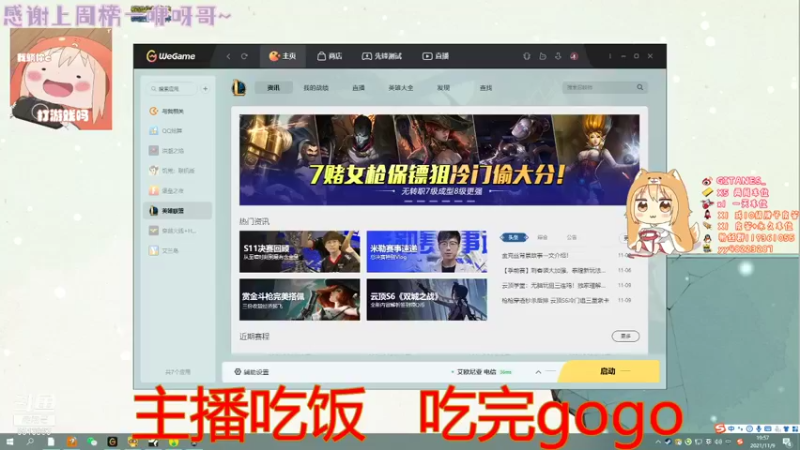Open the 【季前赛】 news headline

pyautogui.click(x=553, y=270)
